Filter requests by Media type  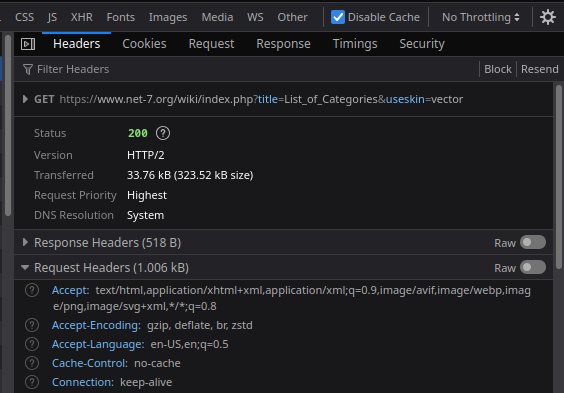pyautogui.click(x=217, y=17)
